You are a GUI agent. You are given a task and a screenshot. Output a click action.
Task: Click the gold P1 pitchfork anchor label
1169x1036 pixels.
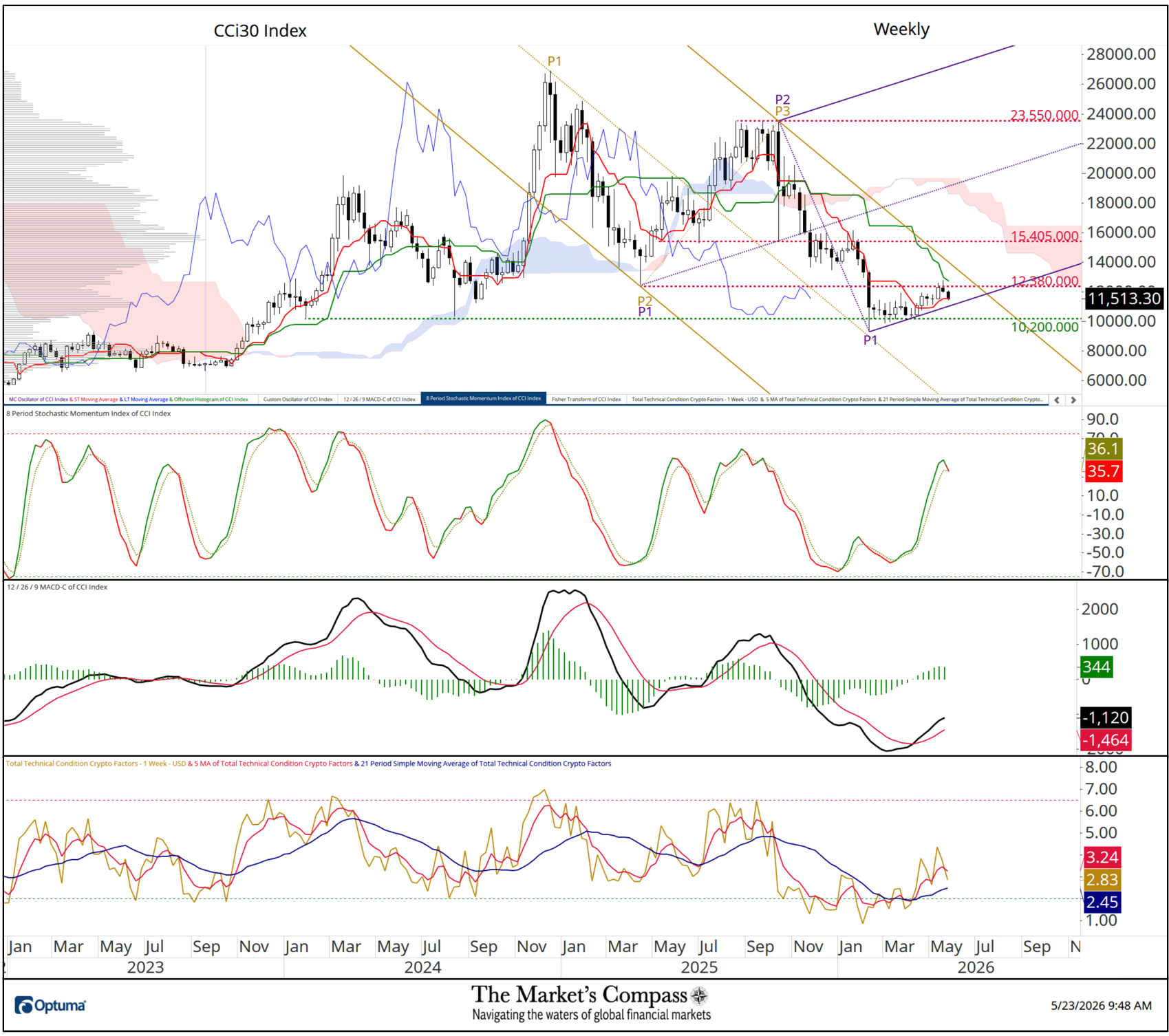tap(555, 61)
